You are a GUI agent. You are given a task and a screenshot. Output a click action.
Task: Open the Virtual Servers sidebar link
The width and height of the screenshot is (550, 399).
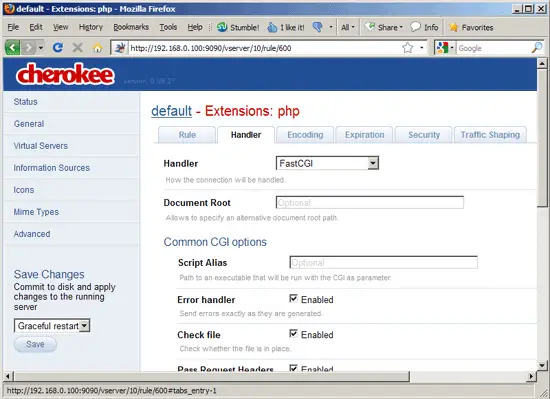click(41, 146)
